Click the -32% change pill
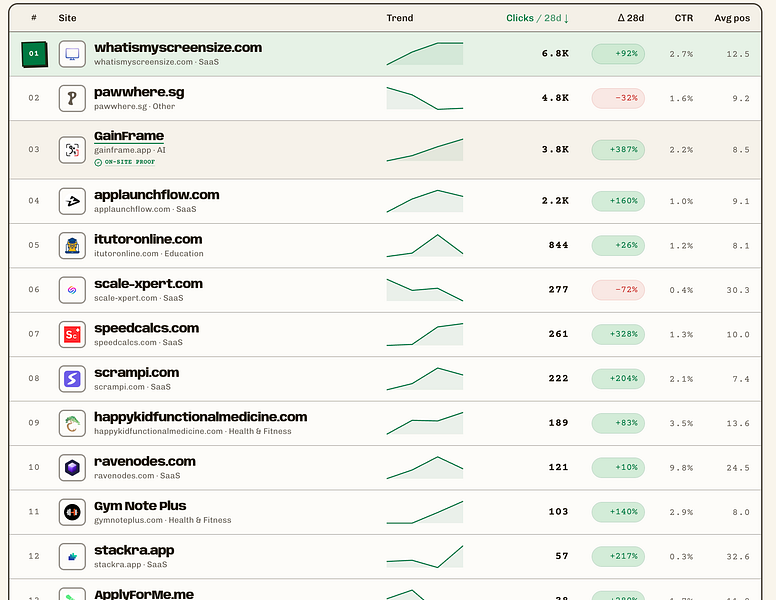This screenshot has width=776, height=600. [618, 98]
